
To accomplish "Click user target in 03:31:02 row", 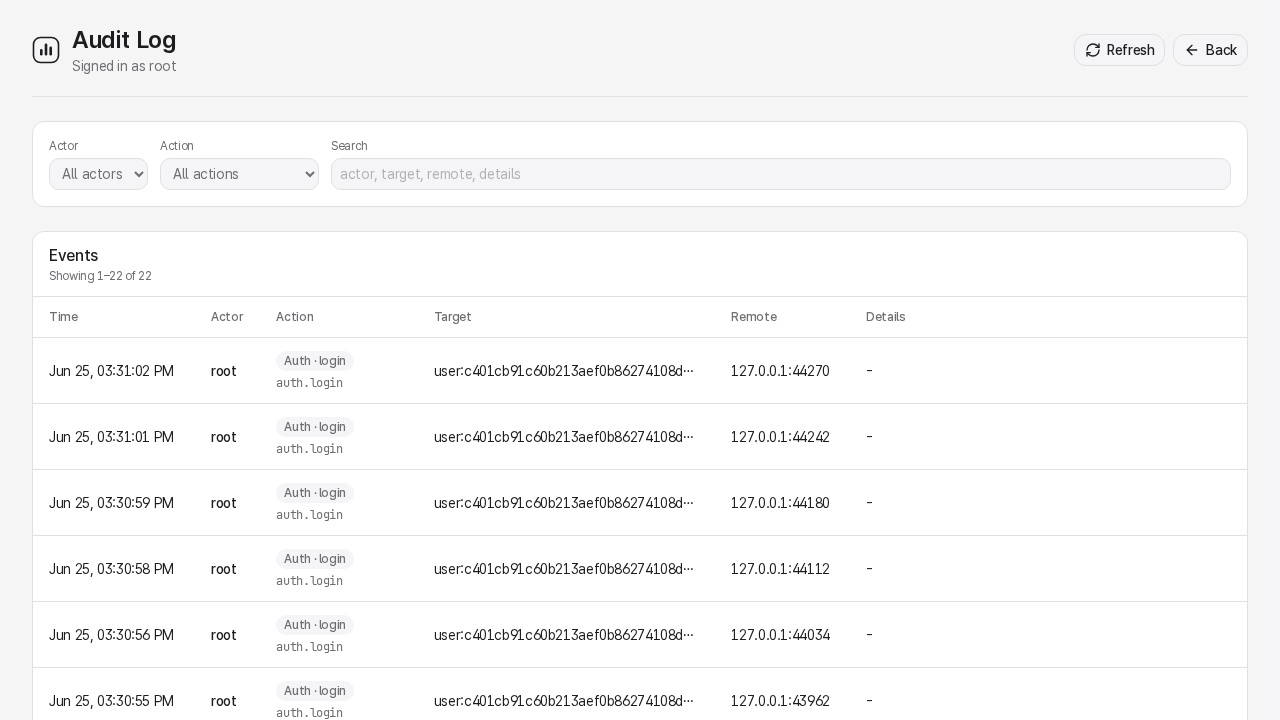I will pos(564,371).
